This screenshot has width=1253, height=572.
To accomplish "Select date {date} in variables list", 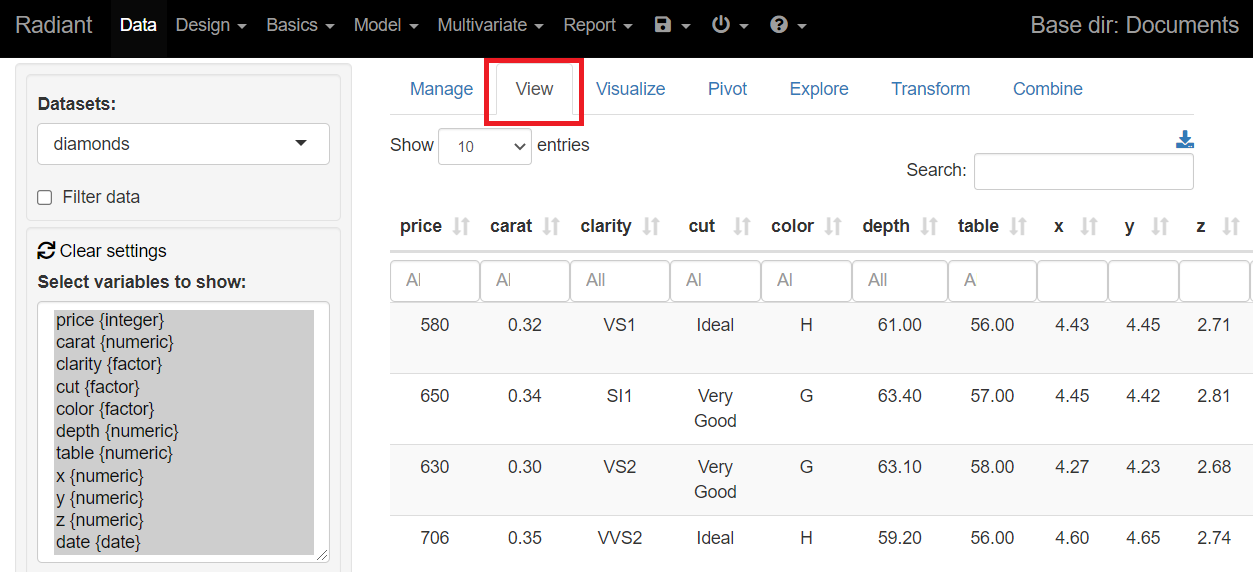I will click(x=98, y=542).
